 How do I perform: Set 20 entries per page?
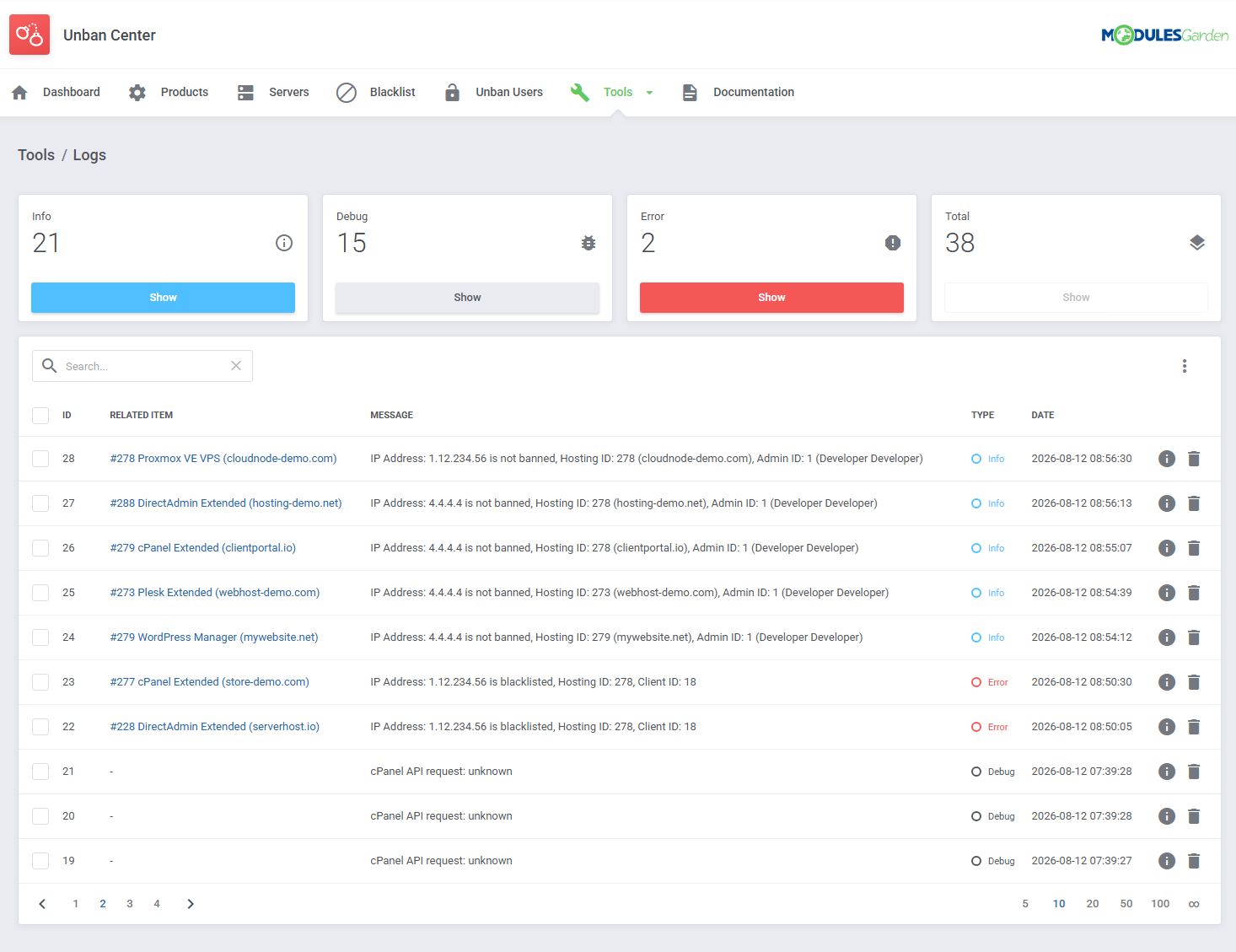click(x=1093, y=904)
